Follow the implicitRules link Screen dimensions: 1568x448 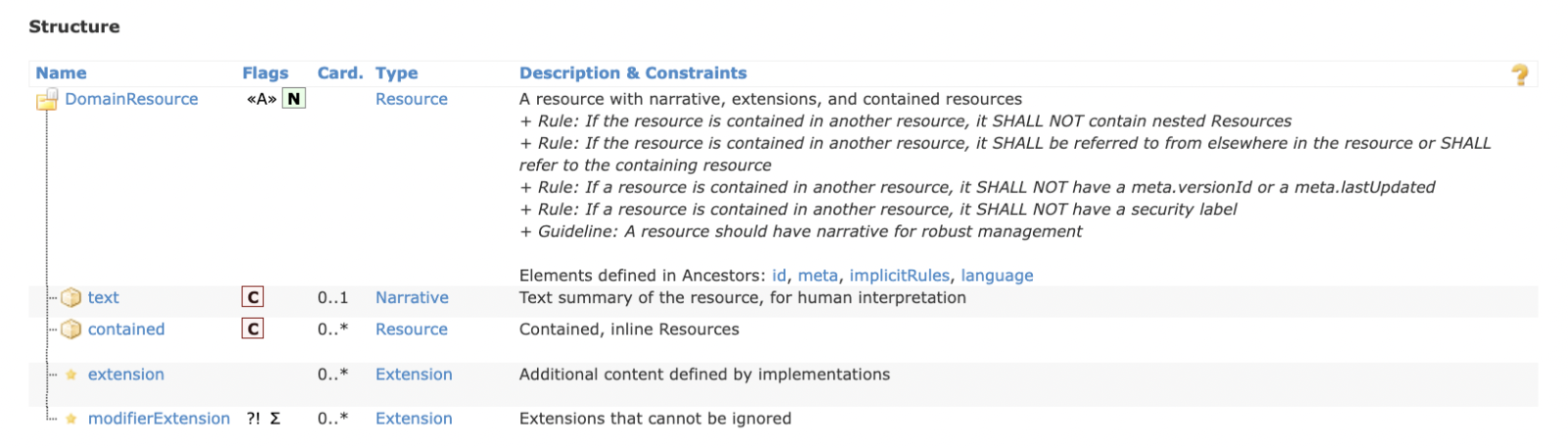pyautogui.click(x=899, y=275)
